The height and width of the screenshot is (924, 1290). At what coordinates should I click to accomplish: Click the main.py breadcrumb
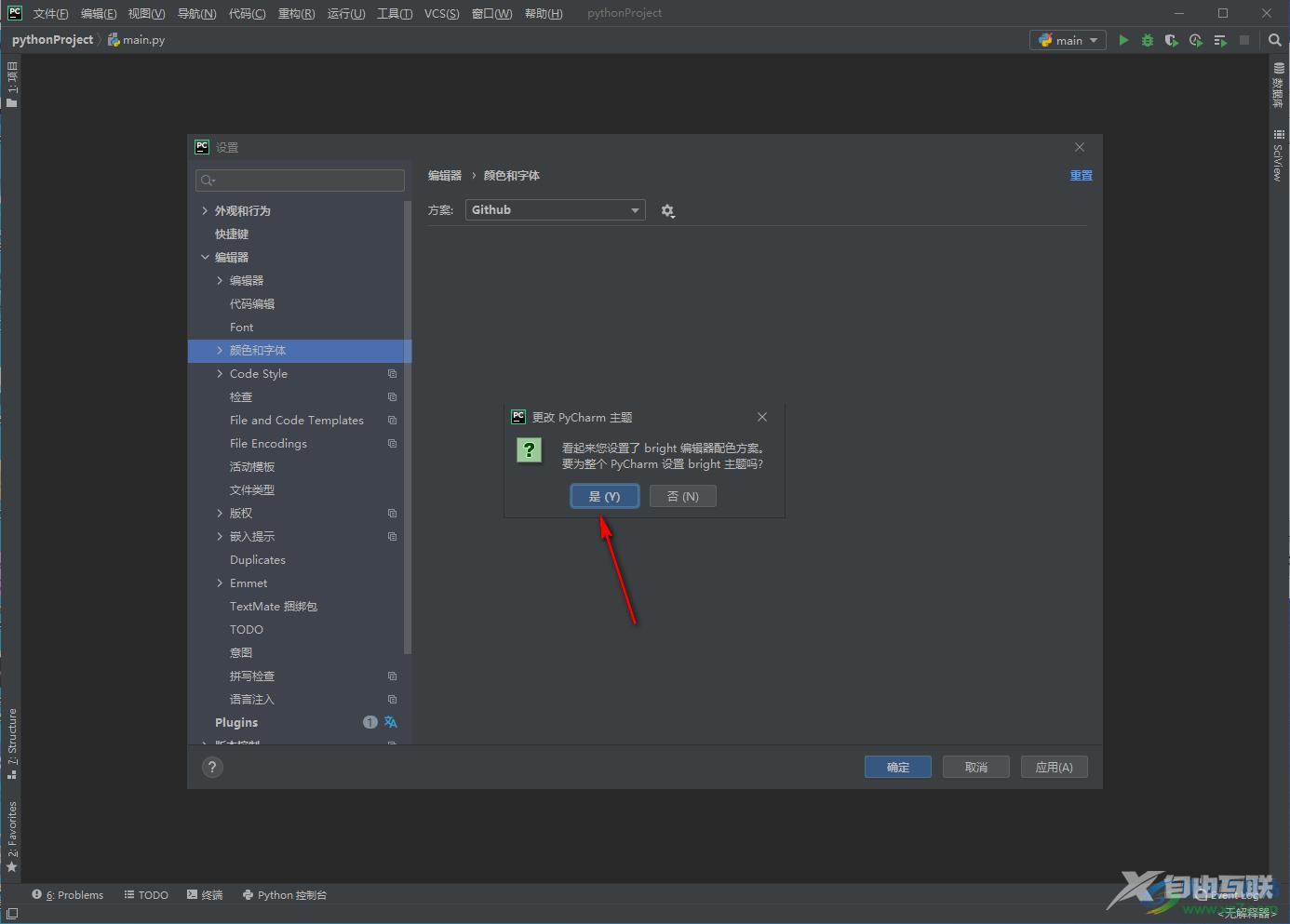point(137,40)
